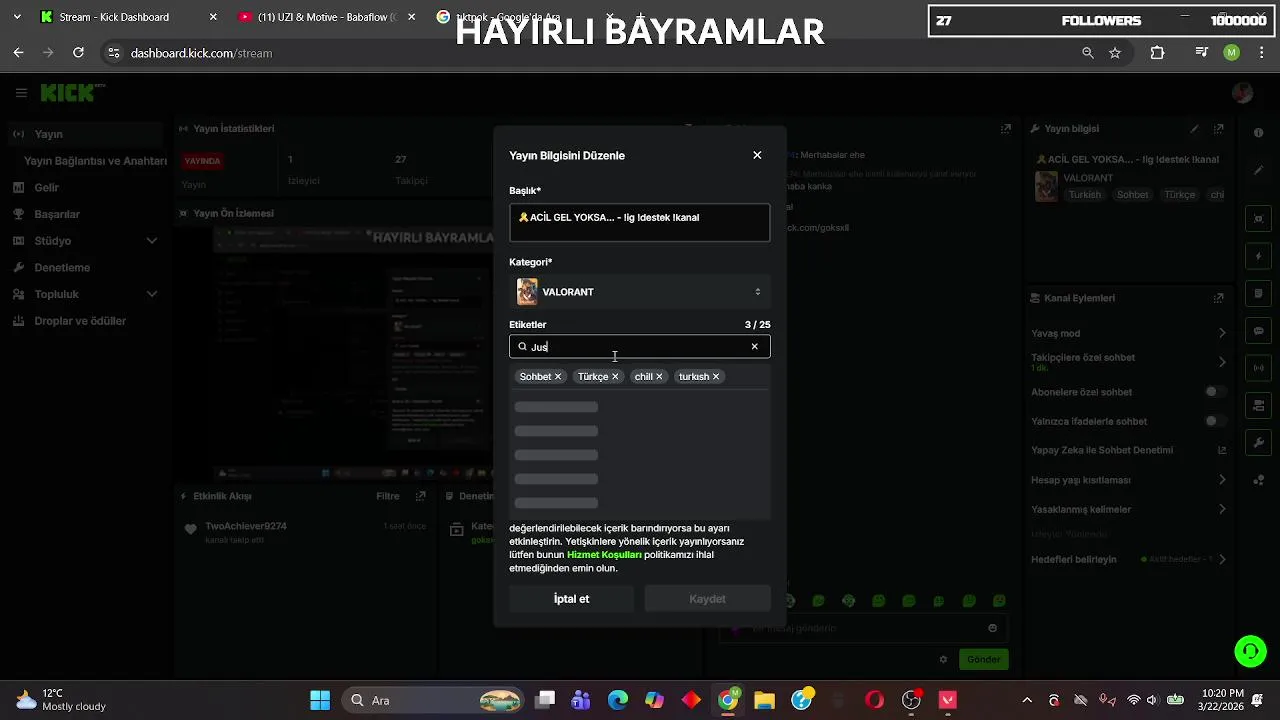Screen dimensions: 1280x720
Task: Click the Etiketler tag search field
Action: [639, 347]
